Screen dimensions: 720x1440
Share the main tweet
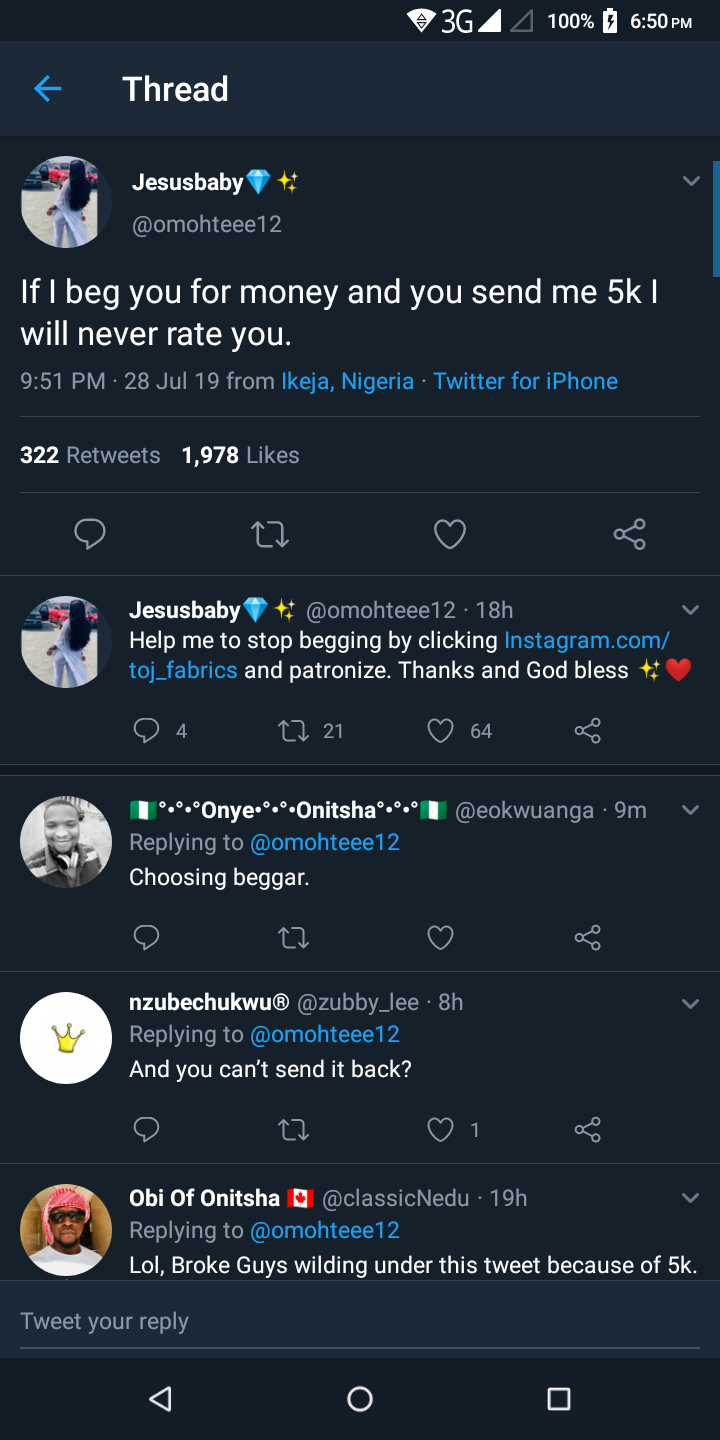[630, 534]
